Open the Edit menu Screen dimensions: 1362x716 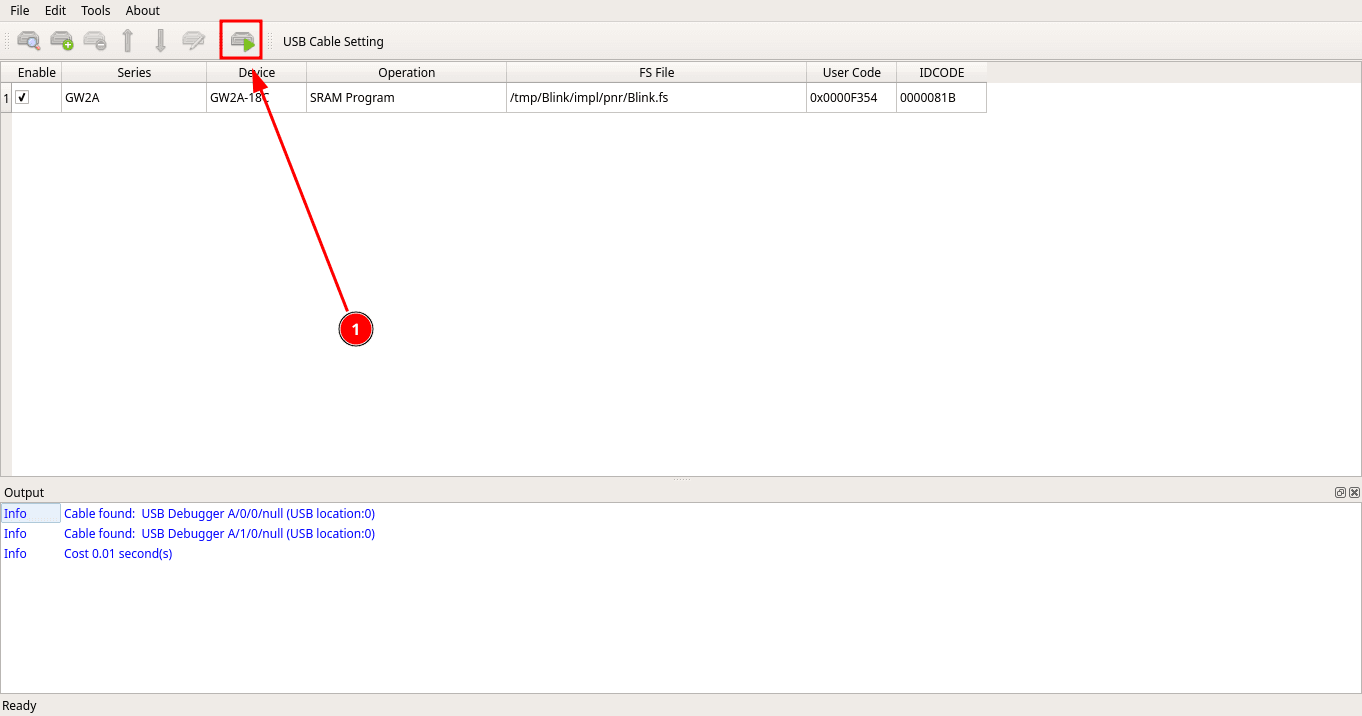click(55, 10)
